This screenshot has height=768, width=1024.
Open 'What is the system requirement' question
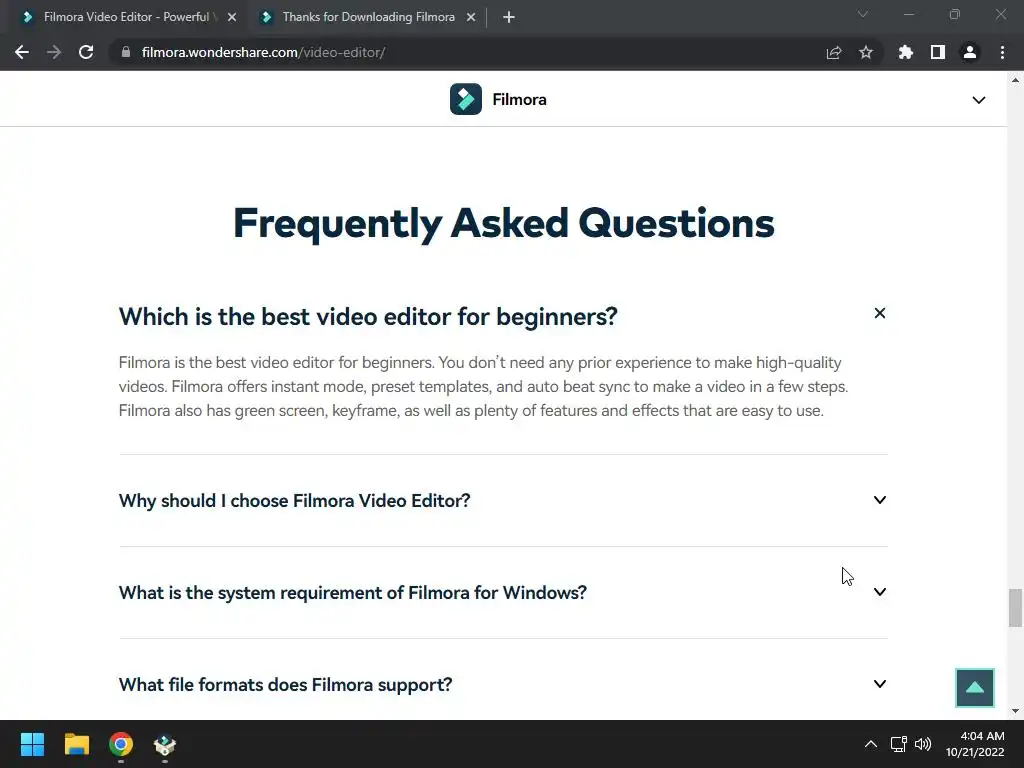point(353,593)
